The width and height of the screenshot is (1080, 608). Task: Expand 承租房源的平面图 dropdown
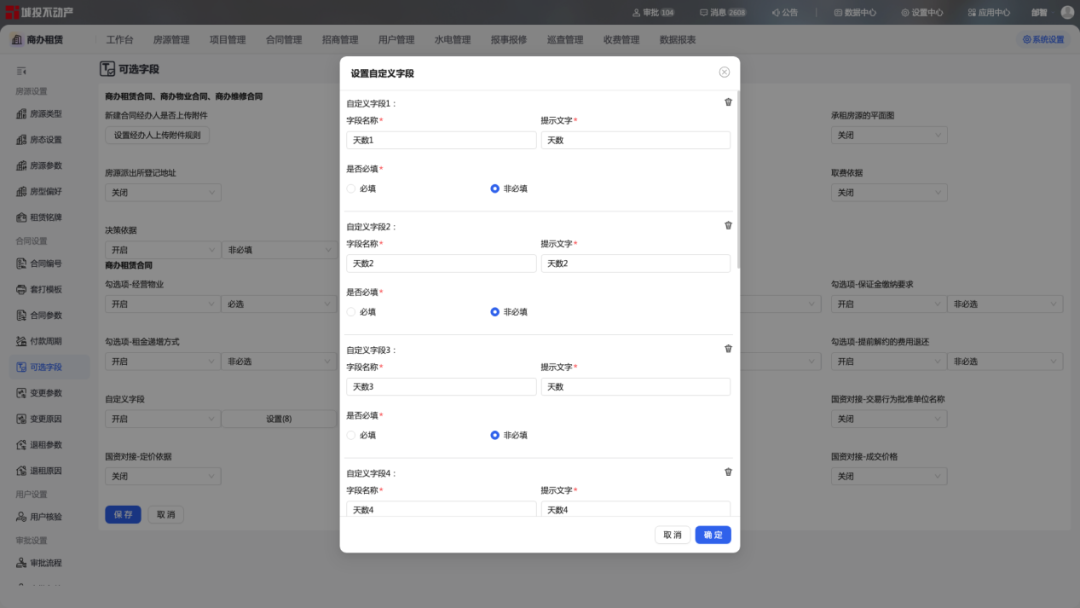pyautogui.click(x=888, y=135)
